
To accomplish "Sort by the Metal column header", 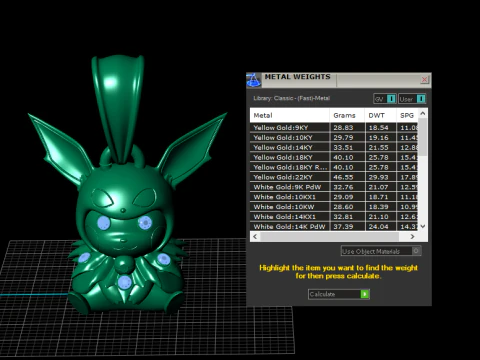I will [289, 115].
